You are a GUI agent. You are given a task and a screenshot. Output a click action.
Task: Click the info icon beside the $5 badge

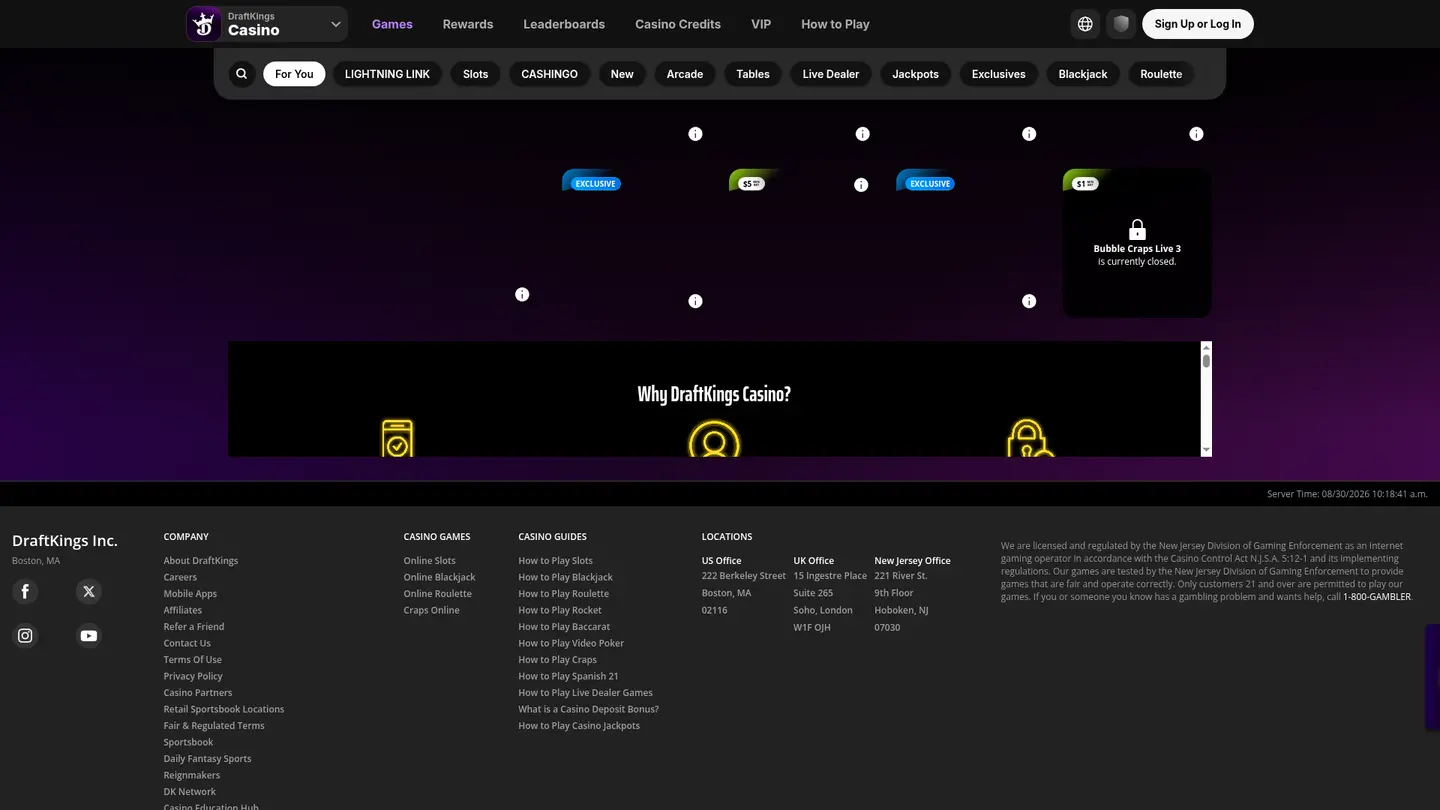tap(861, 185)
